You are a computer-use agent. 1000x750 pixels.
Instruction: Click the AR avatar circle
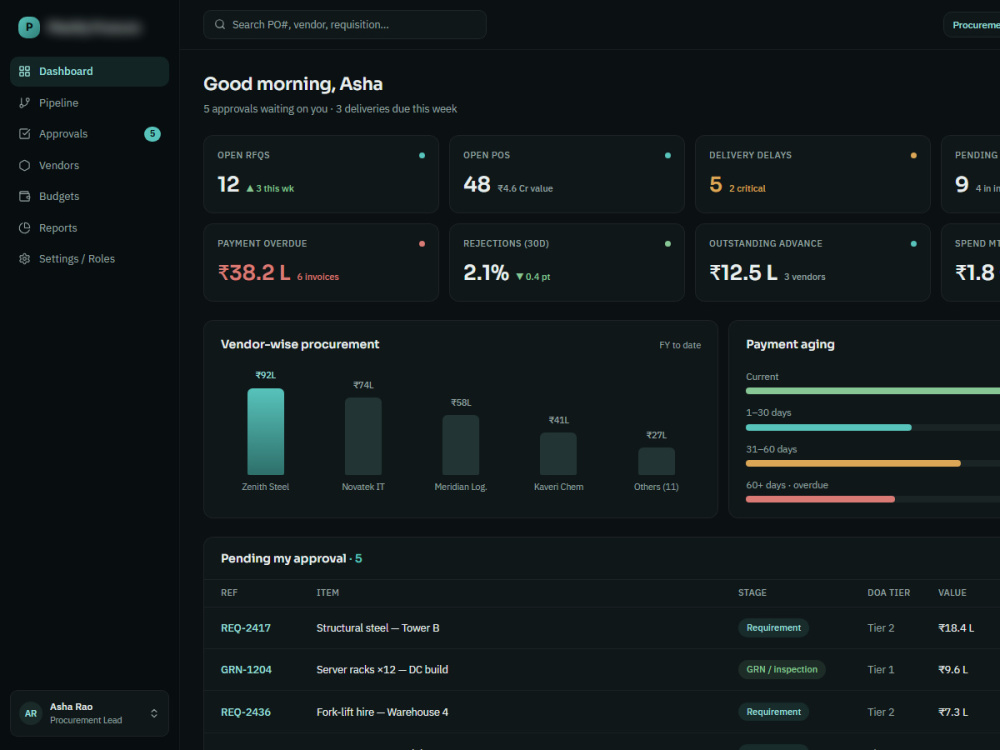point(31,714)
